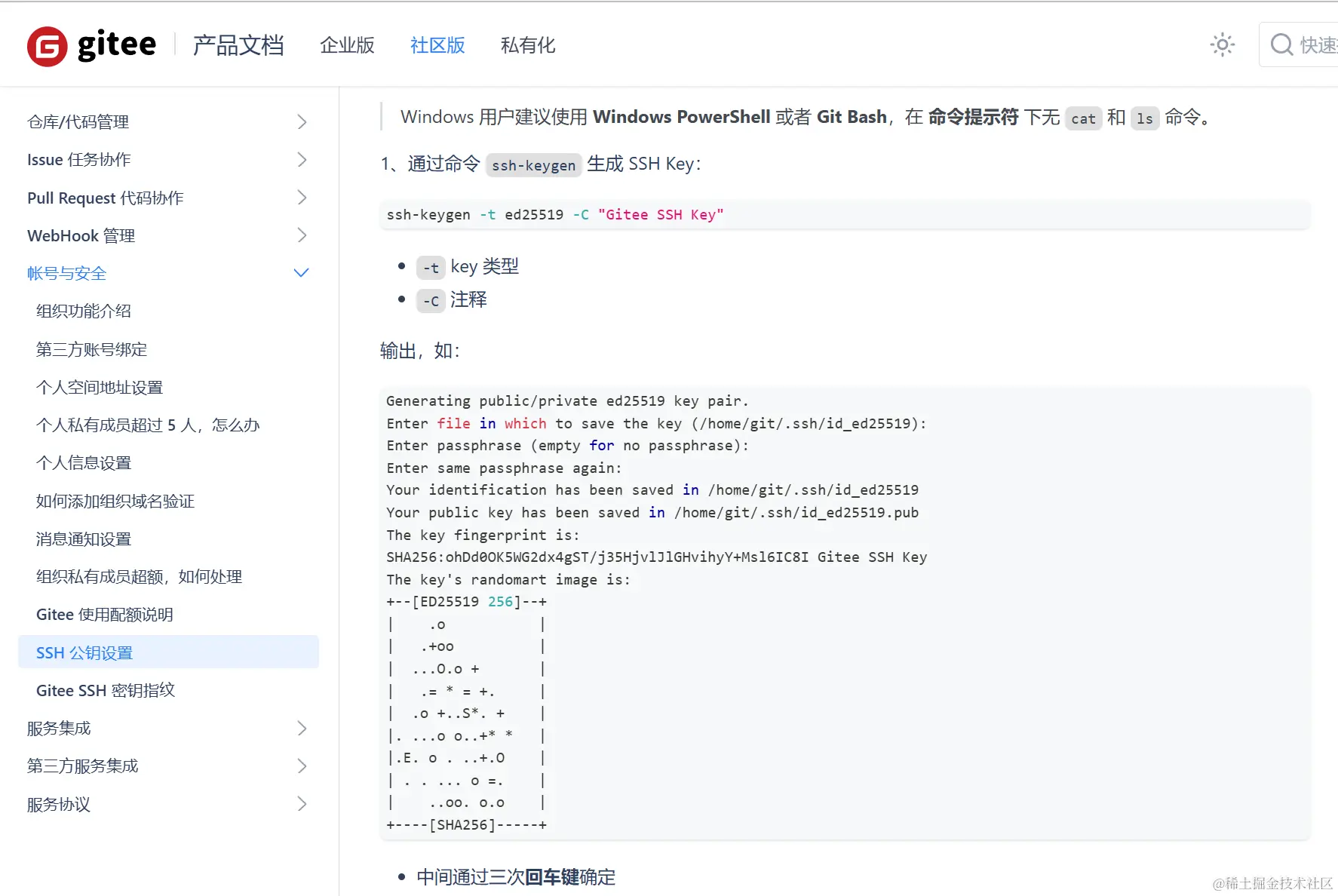Click the ssh-keygen command code block
The width and height of the screenshot is (1338, 896).
[x=845, y=215]
